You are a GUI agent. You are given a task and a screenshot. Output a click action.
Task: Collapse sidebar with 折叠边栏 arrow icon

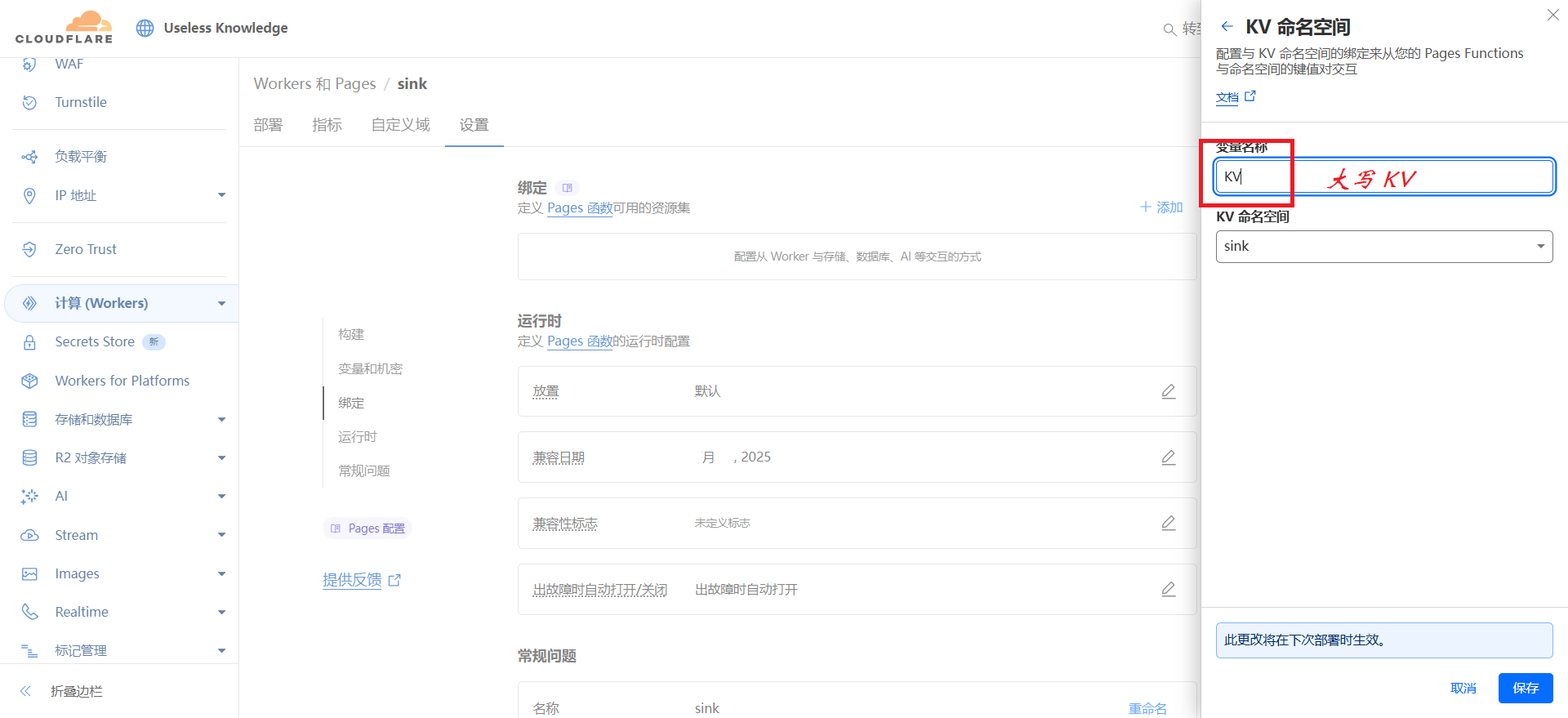click(x=25, y=691)
